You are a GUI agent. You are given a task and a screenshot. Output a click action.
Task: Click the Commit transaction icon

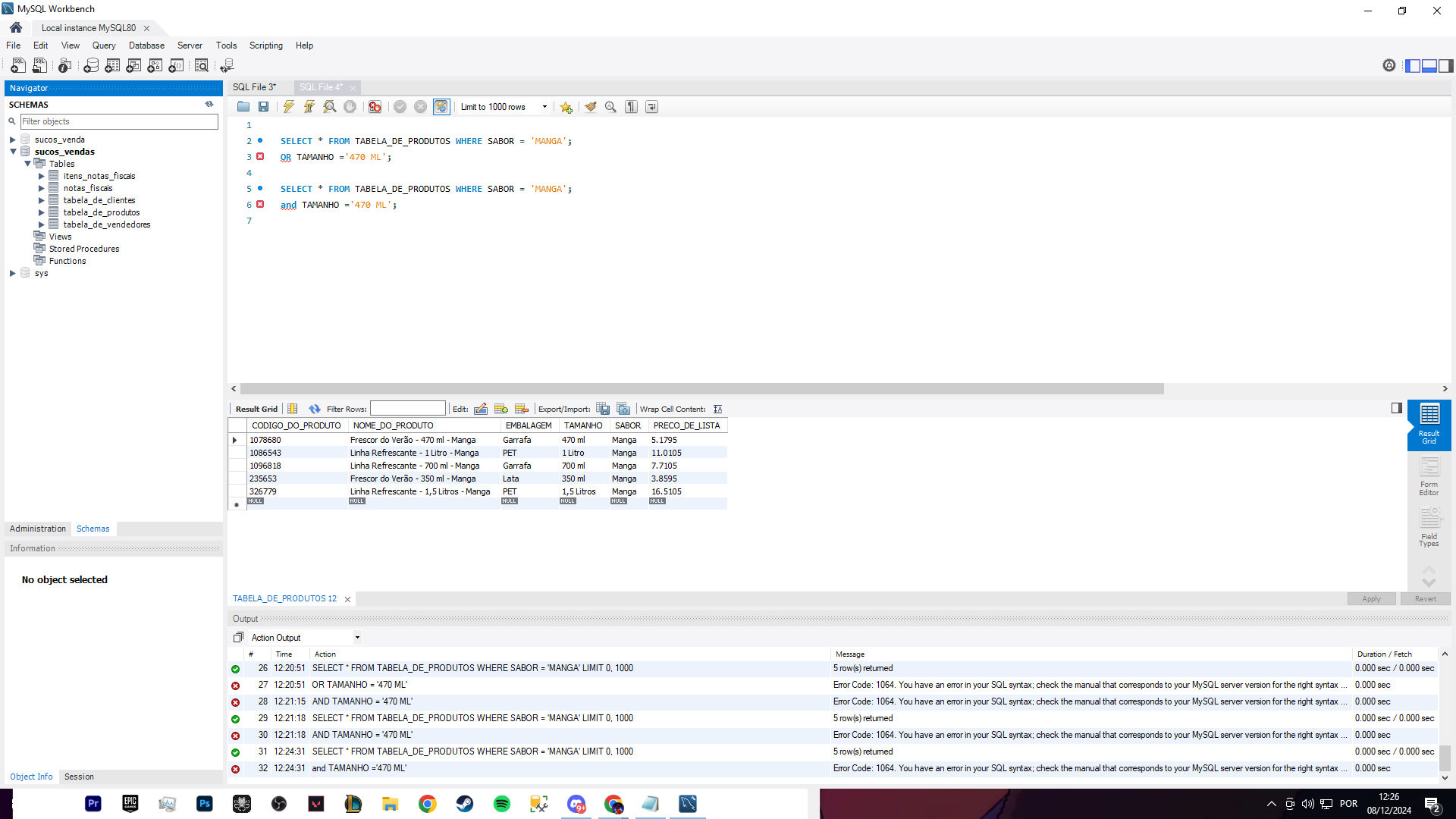click(x=400, y=107)
